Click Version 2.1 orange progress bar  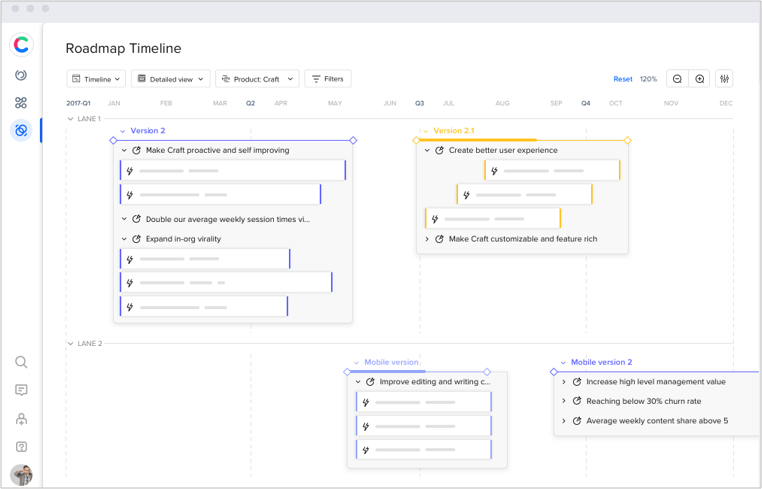click(x=478, y=140)
